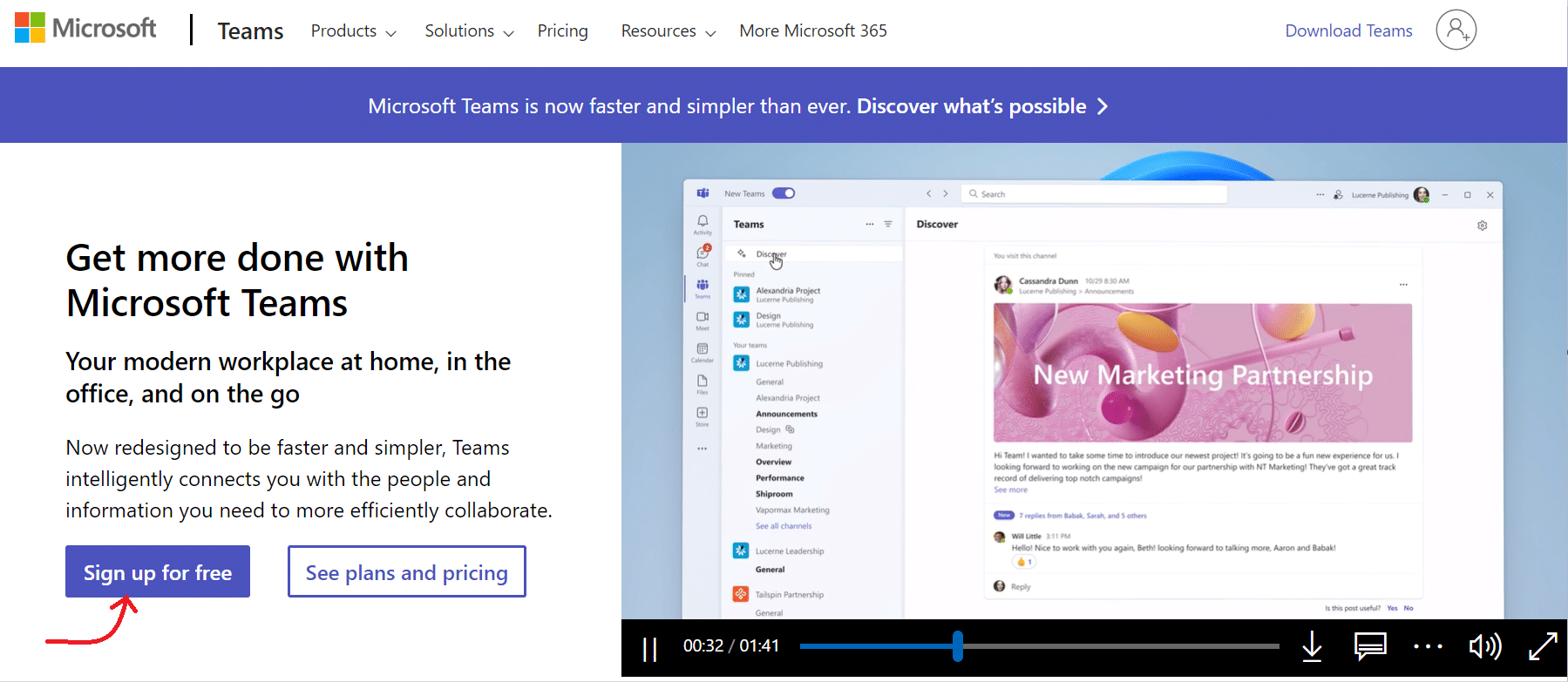Open the Marketing channel
Image resolution: width=1568 pixels, height=682 pixels.
[x=774, y=446]
